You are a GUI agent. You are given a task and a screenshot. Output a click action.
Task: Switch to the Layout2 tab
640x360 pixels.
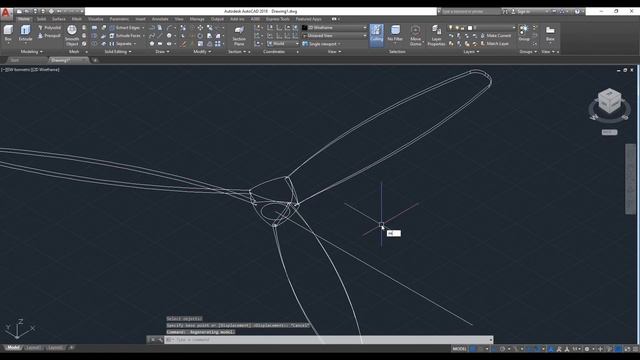(x=55, y=348)
